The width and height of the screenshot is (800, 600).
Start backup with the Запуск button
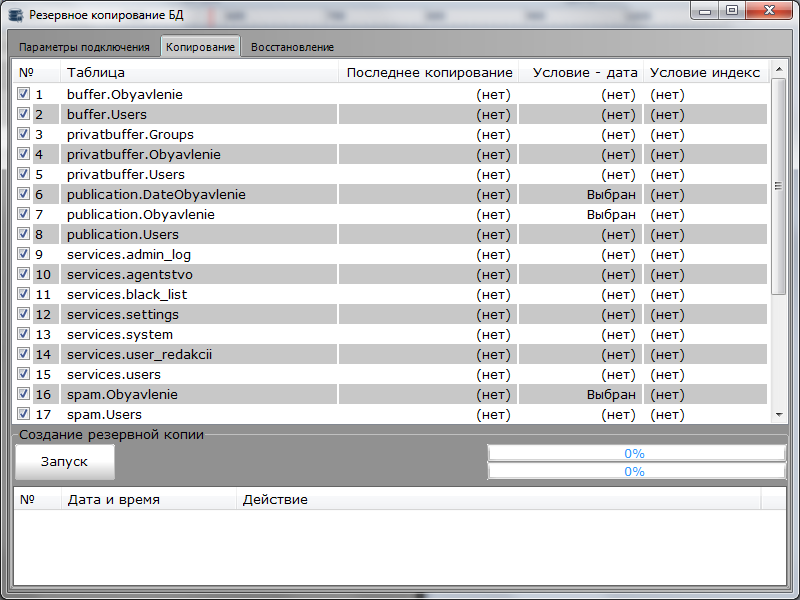click(65, 462)
